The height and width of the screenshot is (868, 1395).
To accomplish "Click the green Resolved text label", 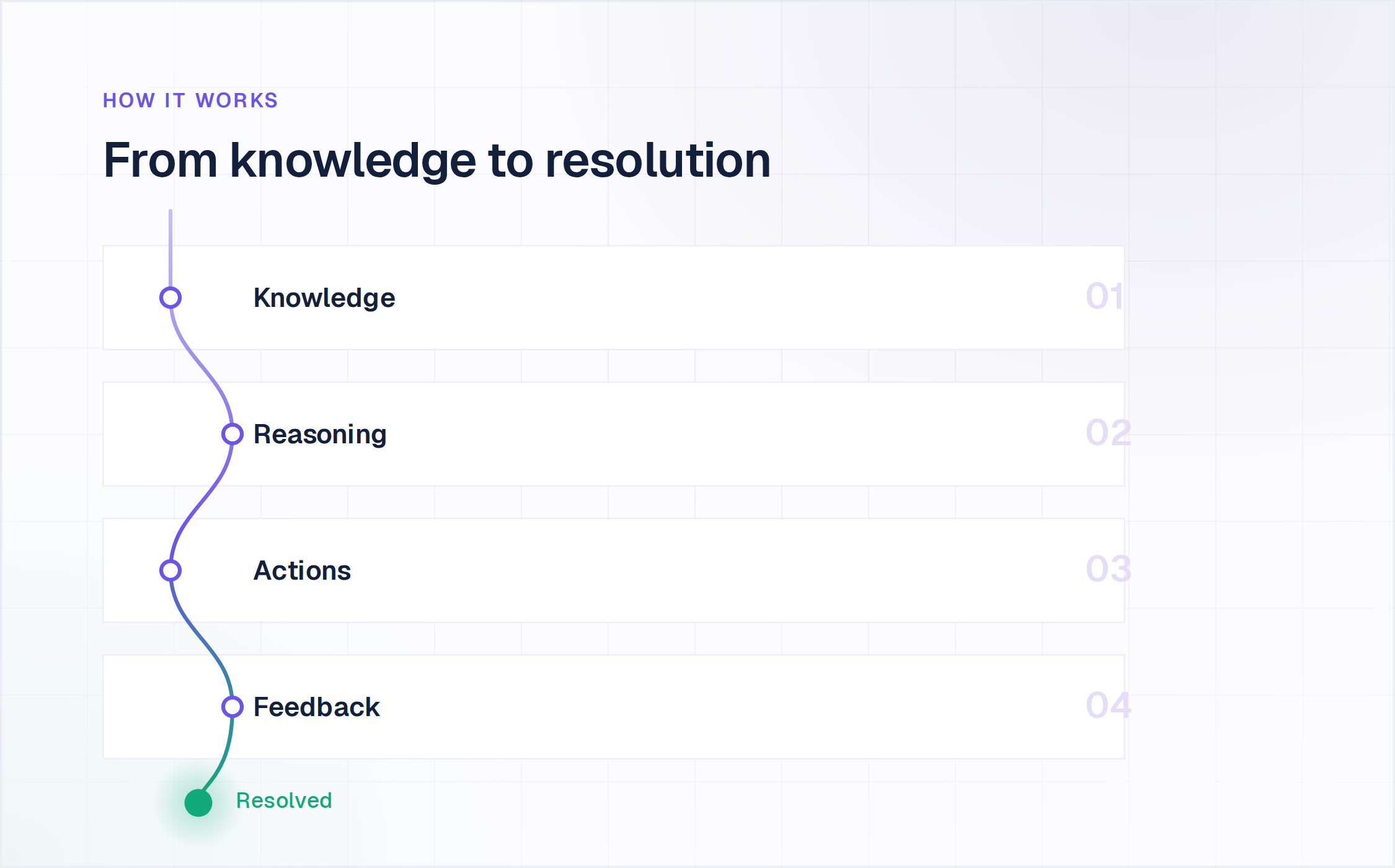I will tap(284, 800).
